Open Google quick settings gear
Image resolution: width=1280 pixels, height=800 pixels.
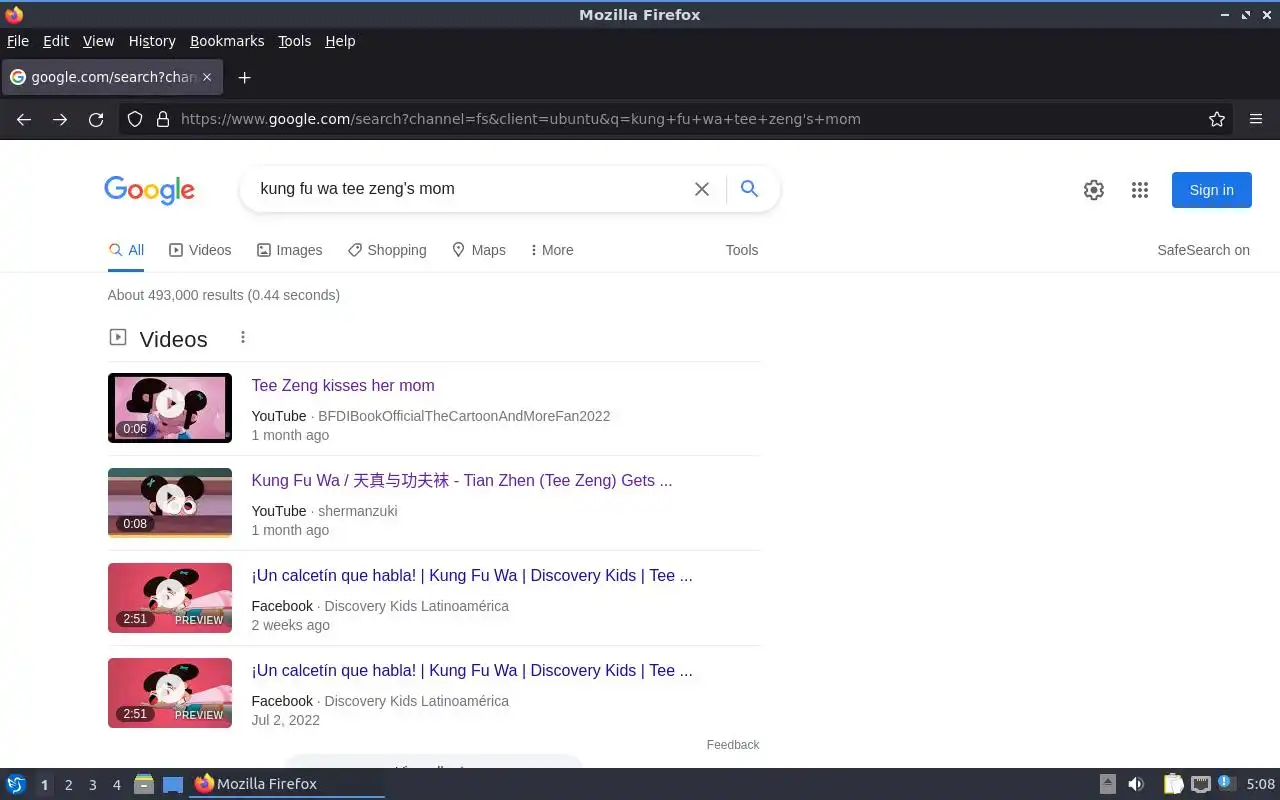point(1094,190)
